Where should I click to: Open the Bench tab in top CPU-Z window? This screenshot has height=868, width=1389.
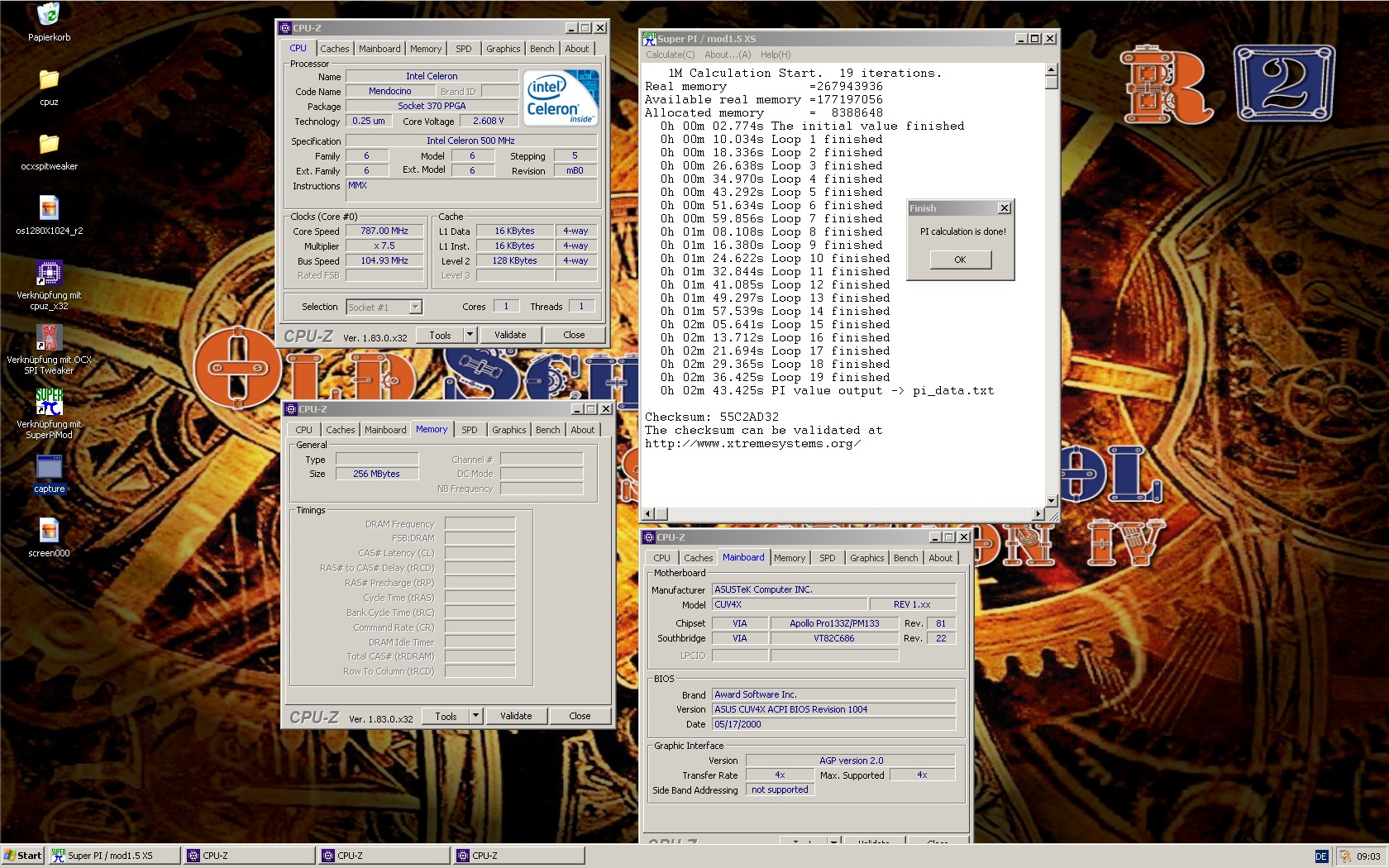542,49
